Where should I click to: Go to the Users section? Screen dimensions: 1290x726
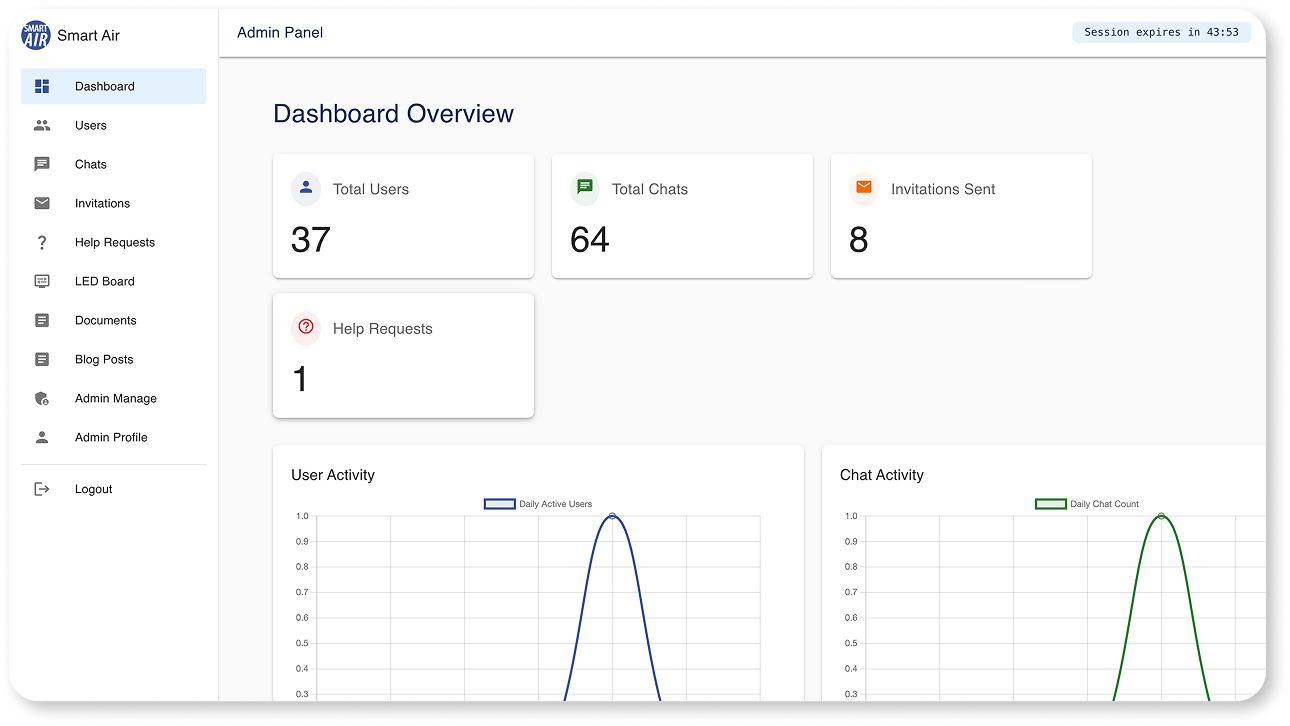pos(114,125)
